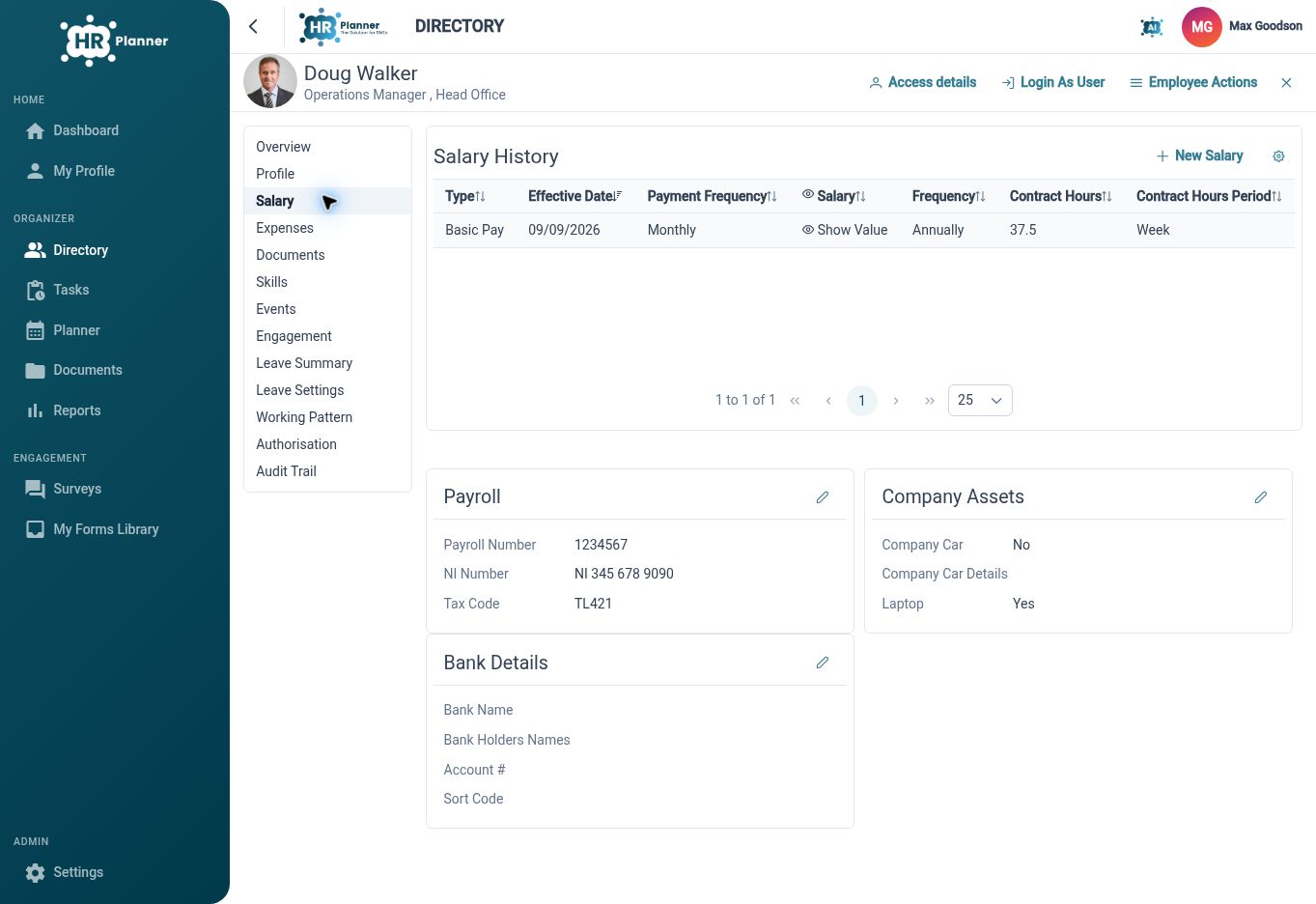Open the Leave Summary section
Image resolution: width=1316 pixels, height=904 pixels.
(327, 363)
